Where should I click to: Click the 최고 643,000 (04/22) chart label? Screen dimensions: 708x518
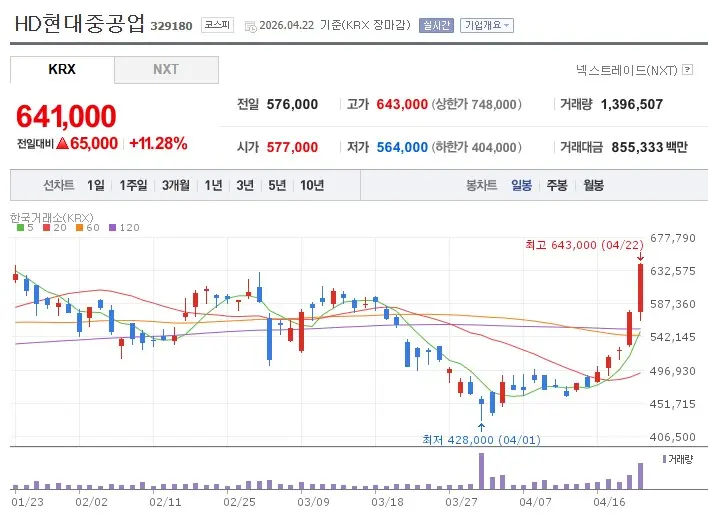click(x=584, y=245)
